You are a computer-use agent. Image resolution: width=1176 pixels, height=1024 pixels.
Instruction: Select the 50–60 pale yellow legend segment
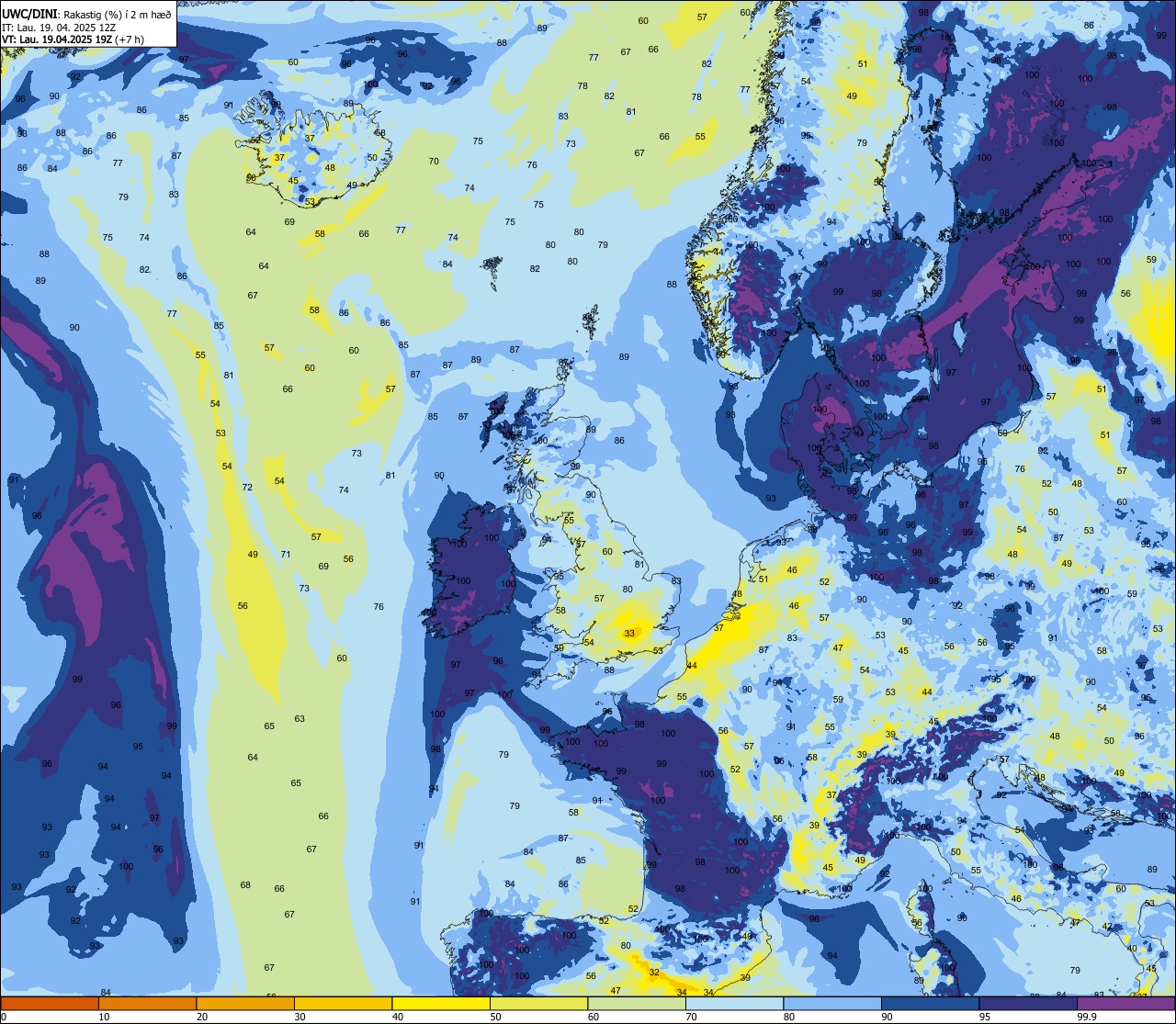[x=539, y=1004]
